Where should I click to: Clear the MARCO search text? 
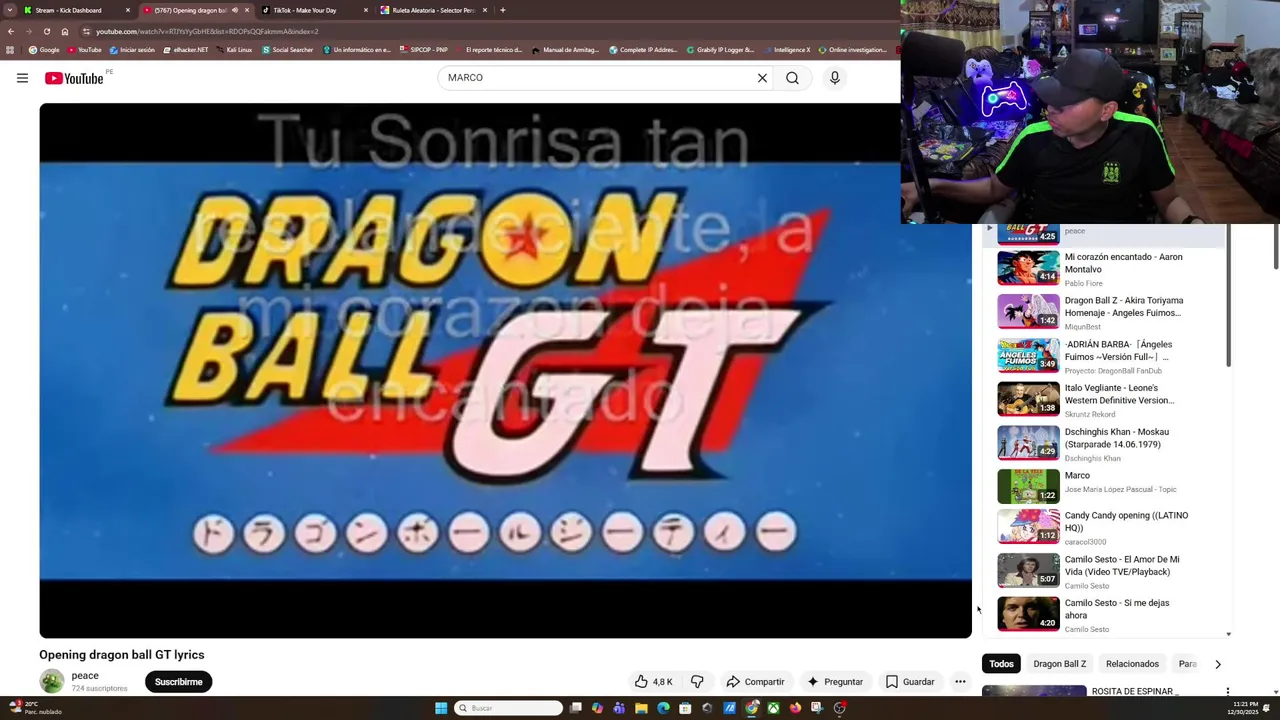[x=762, y=78]
